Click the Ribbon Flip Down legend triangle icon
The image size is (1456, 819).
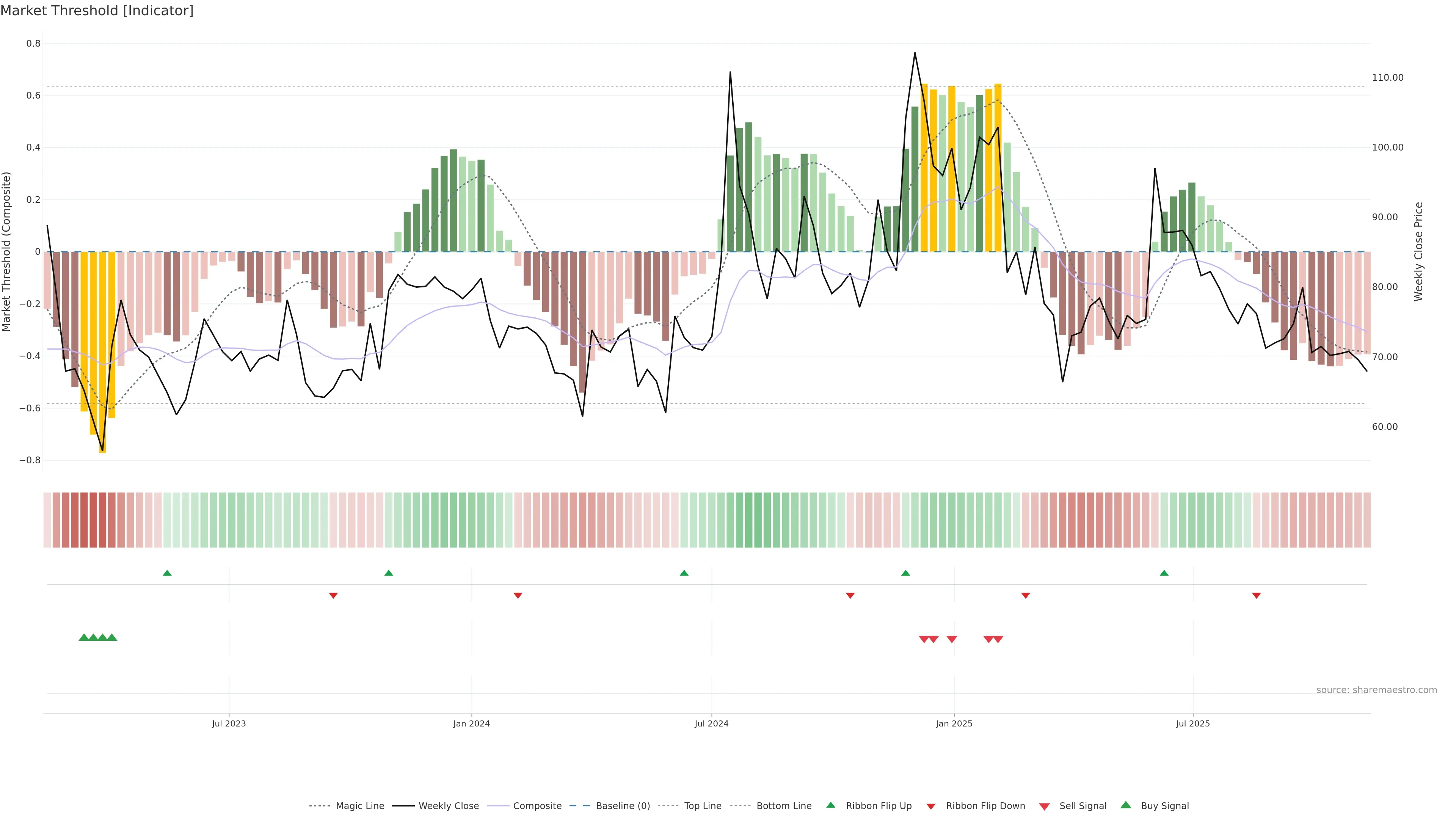coord(931,806)
